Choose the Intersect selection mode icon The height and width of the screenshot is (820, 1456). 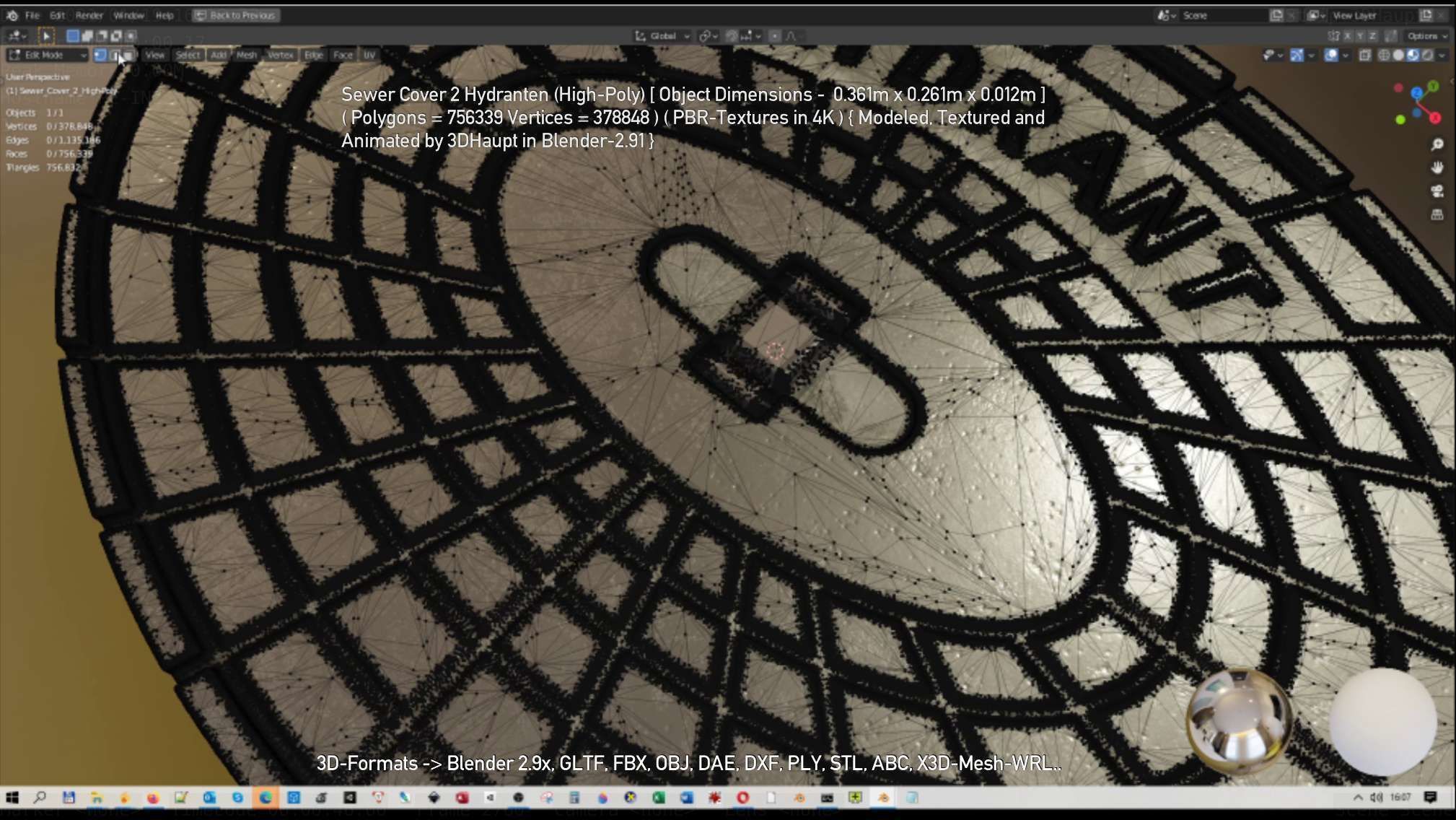click(x=131, y=35)
